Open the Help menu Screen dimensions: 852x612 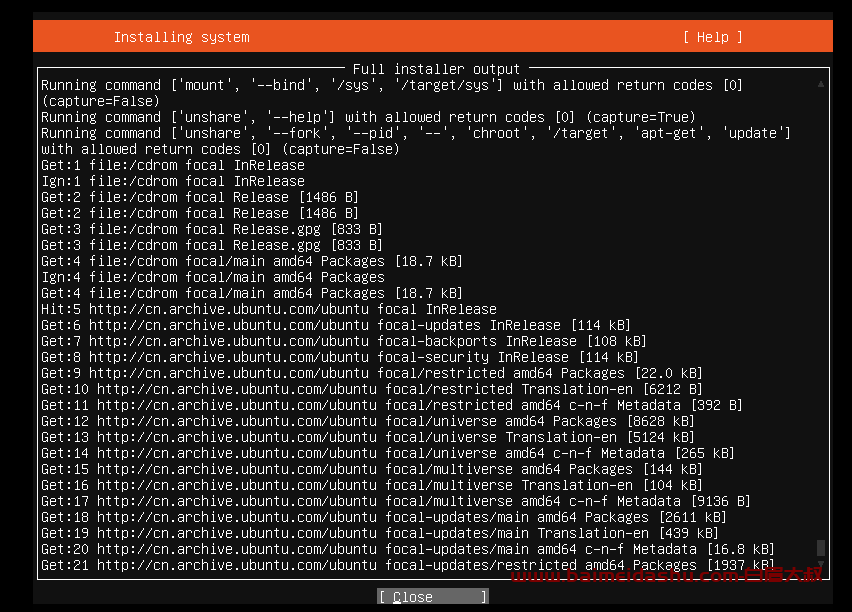point(712,37)
